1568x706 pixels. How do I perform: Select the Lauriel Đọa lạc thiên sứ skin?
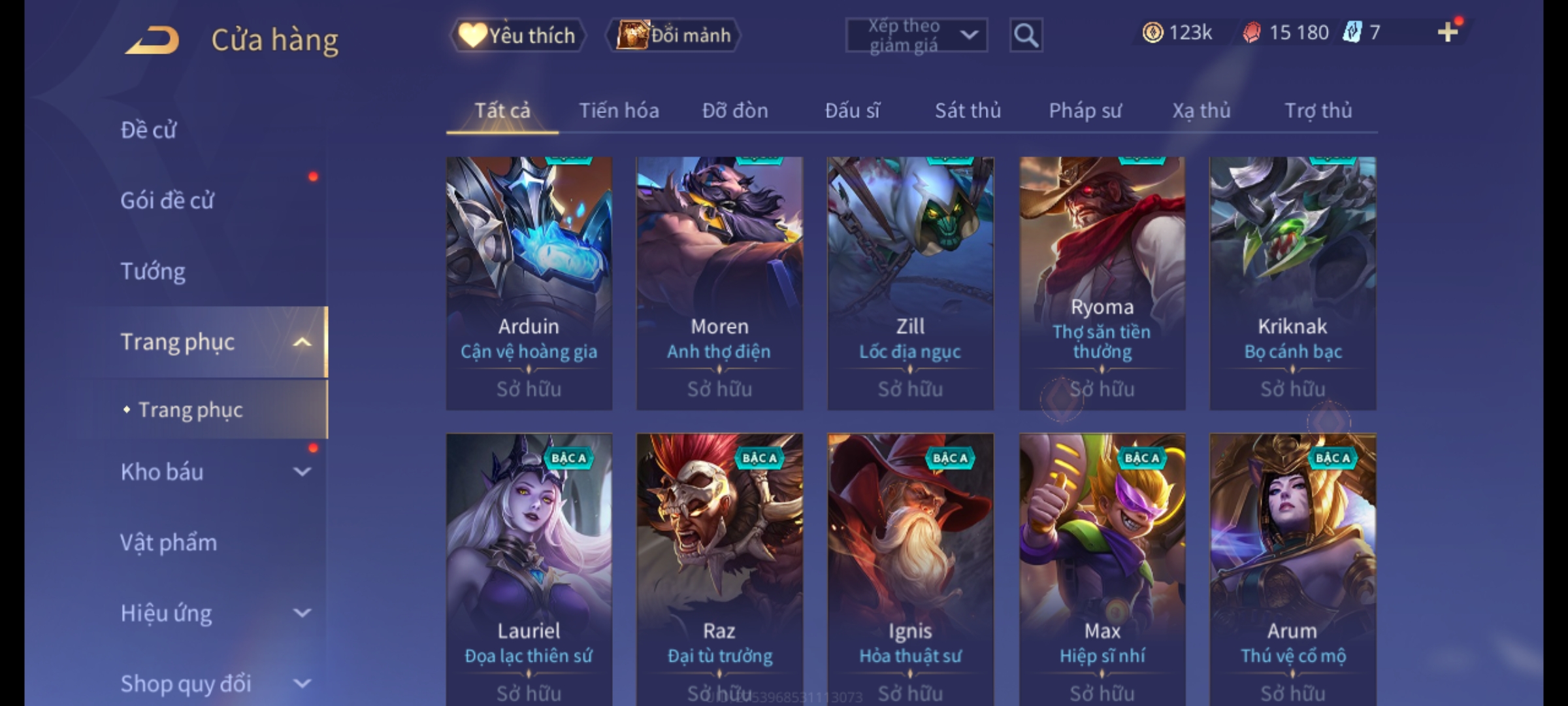pyautogui.click(x=529, y=569)
